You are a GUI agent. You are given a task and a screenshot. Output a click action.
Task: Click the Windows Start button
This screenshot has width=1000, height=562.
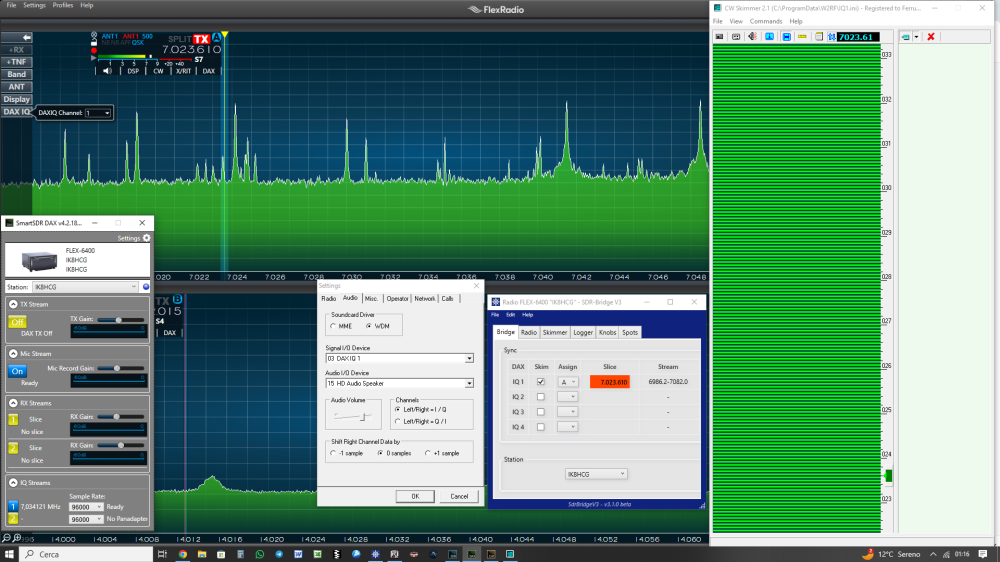[10, 554]
